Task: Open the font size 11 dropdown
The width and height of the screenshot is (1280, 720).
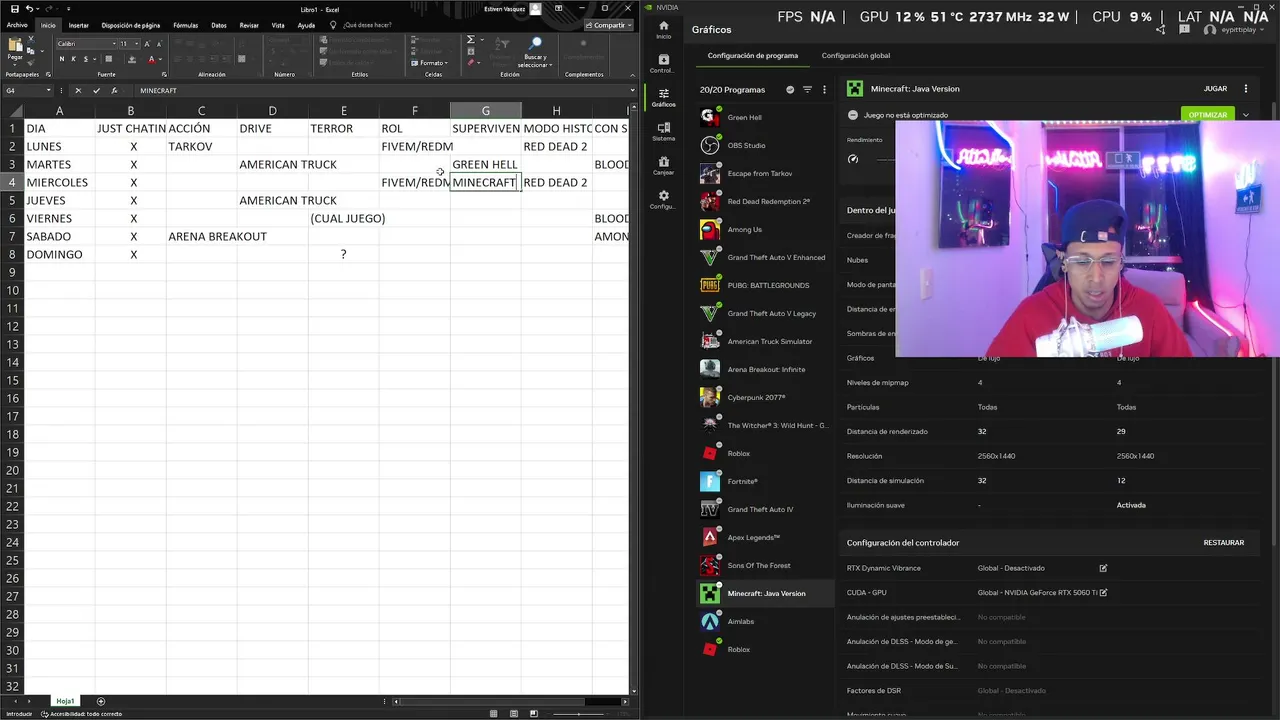Action: (137, 44)
